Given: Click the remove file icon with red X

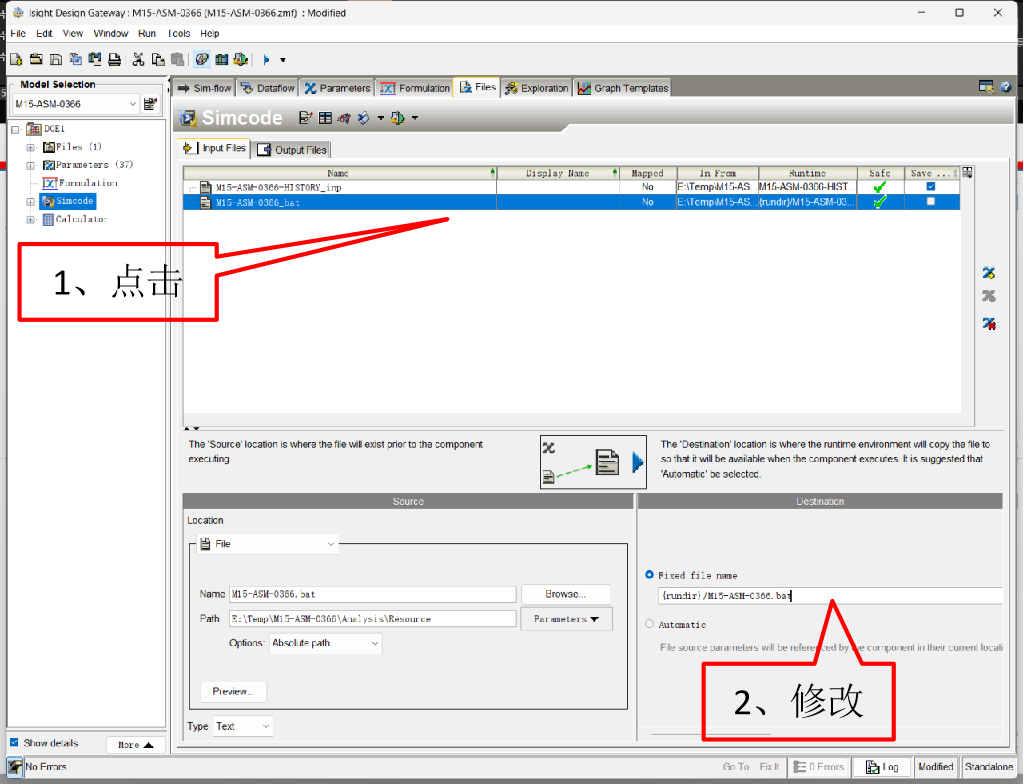Looking at the screenshot, I should [x=988, y=323].
